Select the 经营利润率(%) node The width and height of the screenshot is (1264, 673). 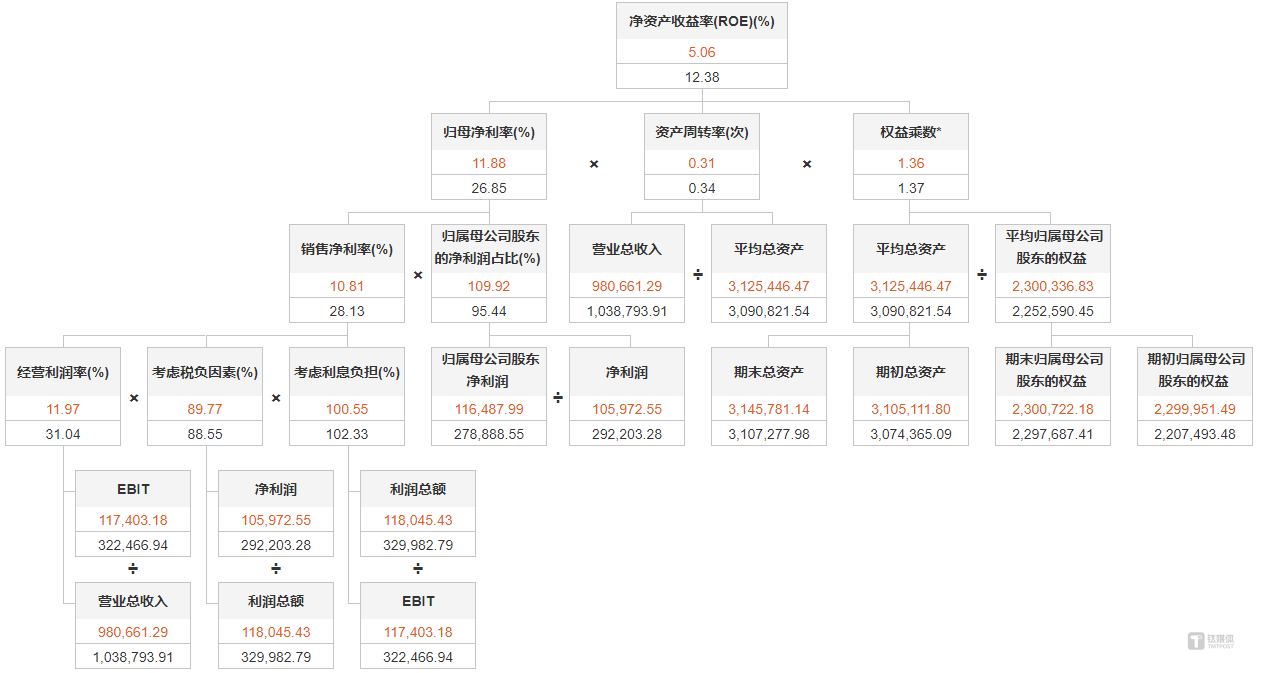pyautogui.click(x=62, y=371)
